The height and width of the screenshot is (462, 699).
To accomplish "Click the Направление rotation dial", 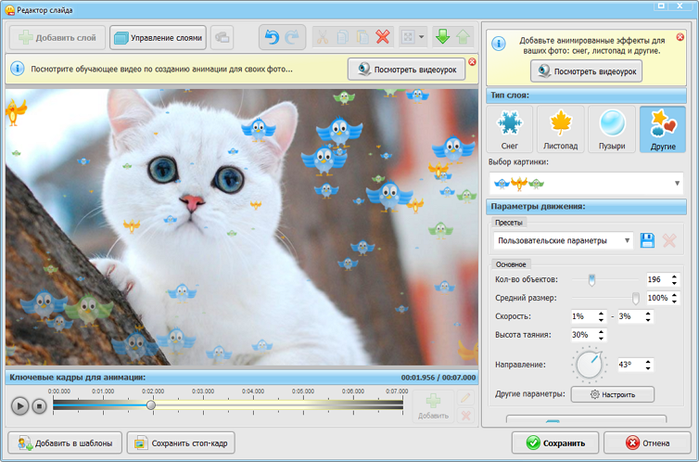I will coord(589,364).
